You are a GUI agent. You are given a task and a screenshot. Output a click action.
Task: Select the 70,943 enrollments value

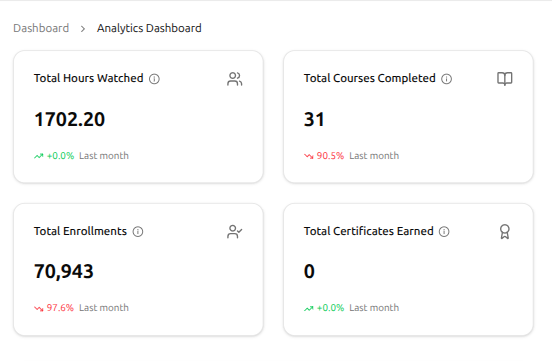[x=64, y=272]
